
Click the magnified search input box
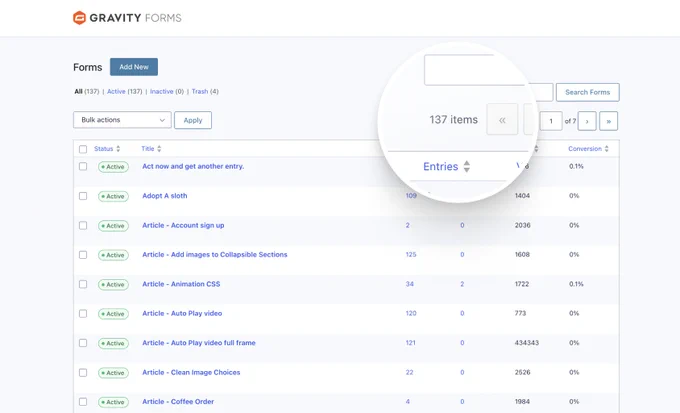474,70
